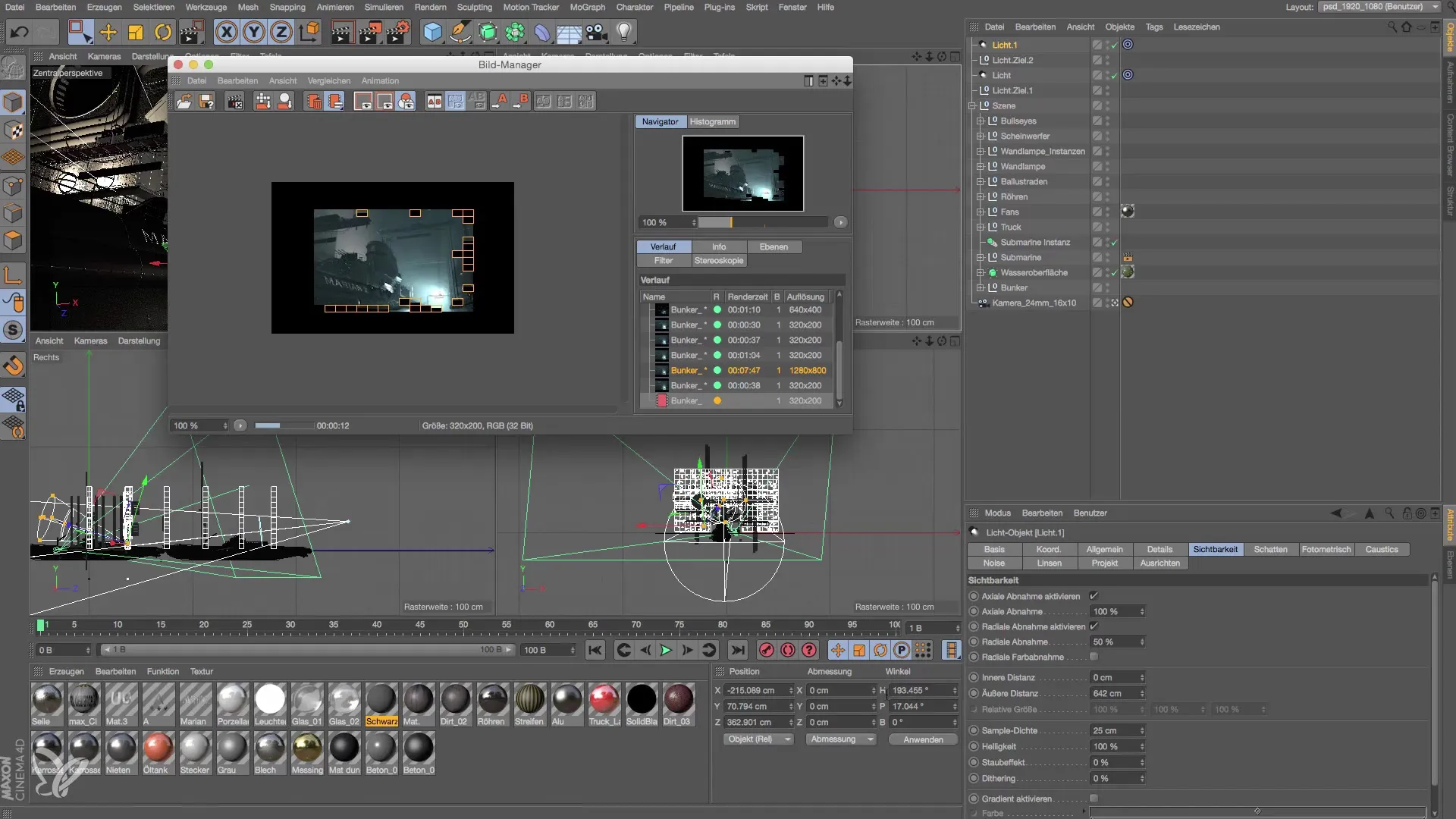Expand the Scheinwerfer group
This screenshot has width=1456, height=819.
point(981,136)
